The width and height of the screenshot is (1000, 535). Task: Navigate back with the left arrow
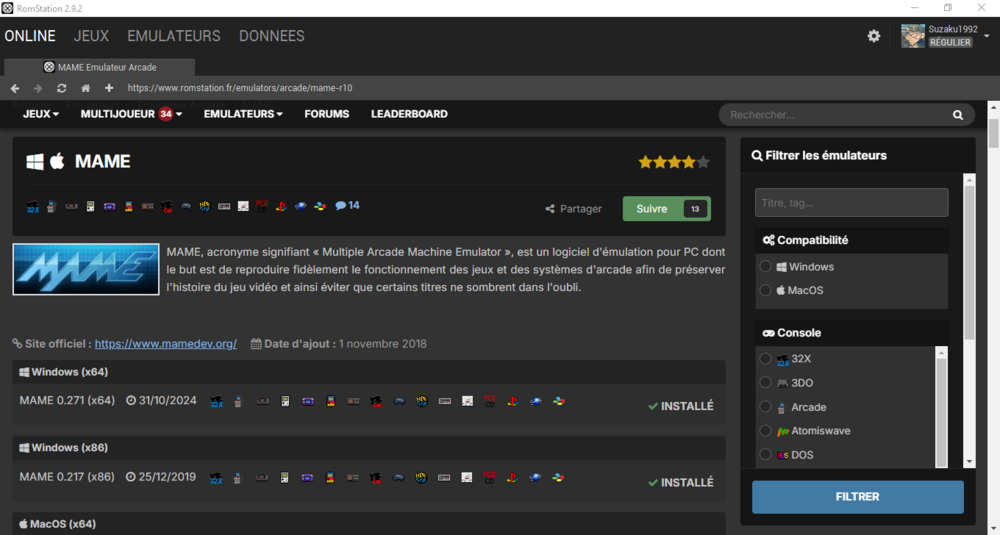pos(15,88)
